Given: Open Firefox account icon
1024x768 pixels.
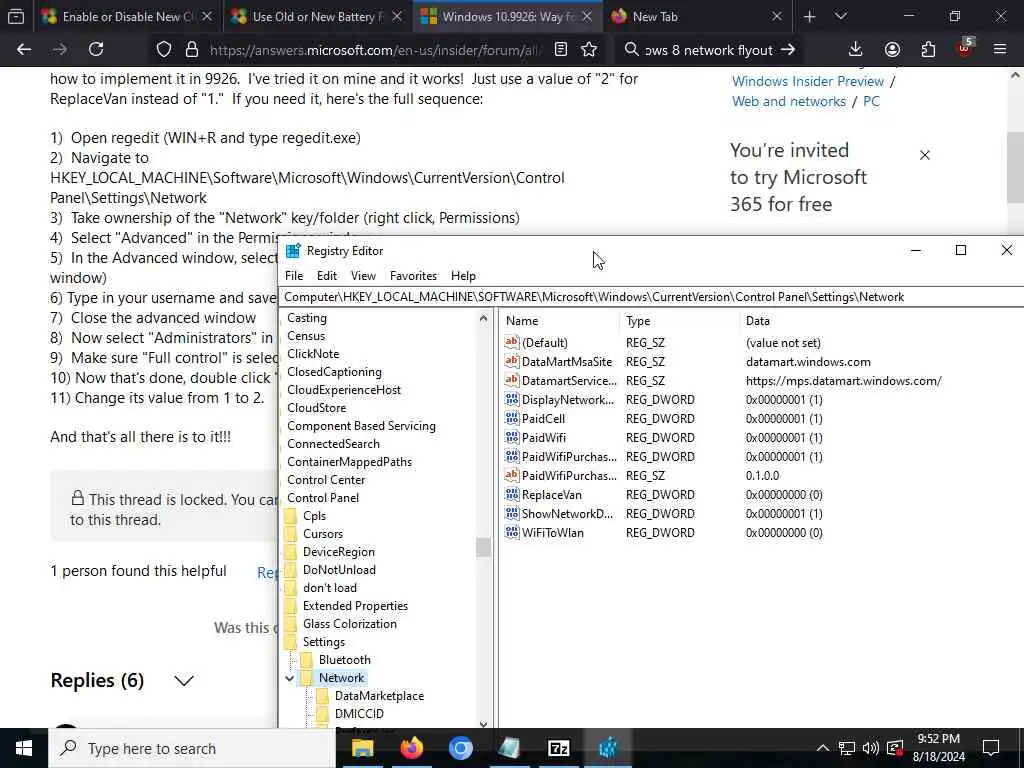Looking at the screenshot, I should pos(892,50).
